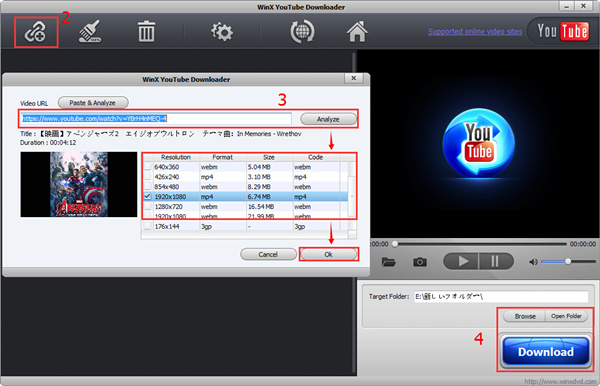Image resolution: width=600 pixels, height=386 pixels.
Task: Click the Analyze button
Action: tap(328, 119)
